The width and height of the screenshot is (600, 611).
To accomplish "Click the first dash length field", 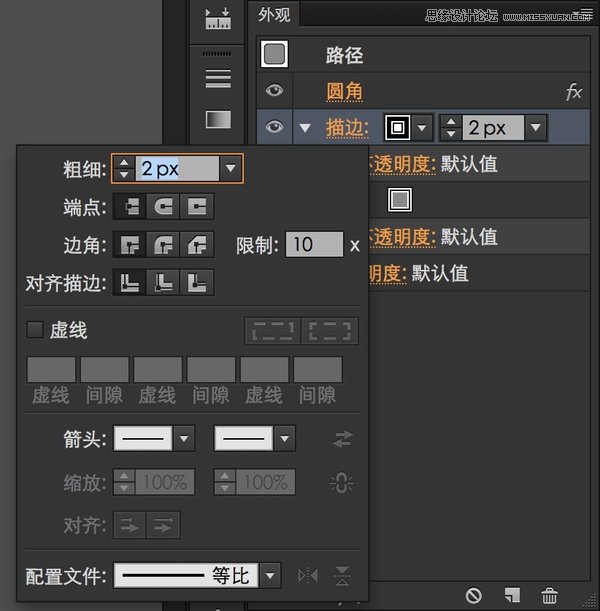I will click(51, 369).
